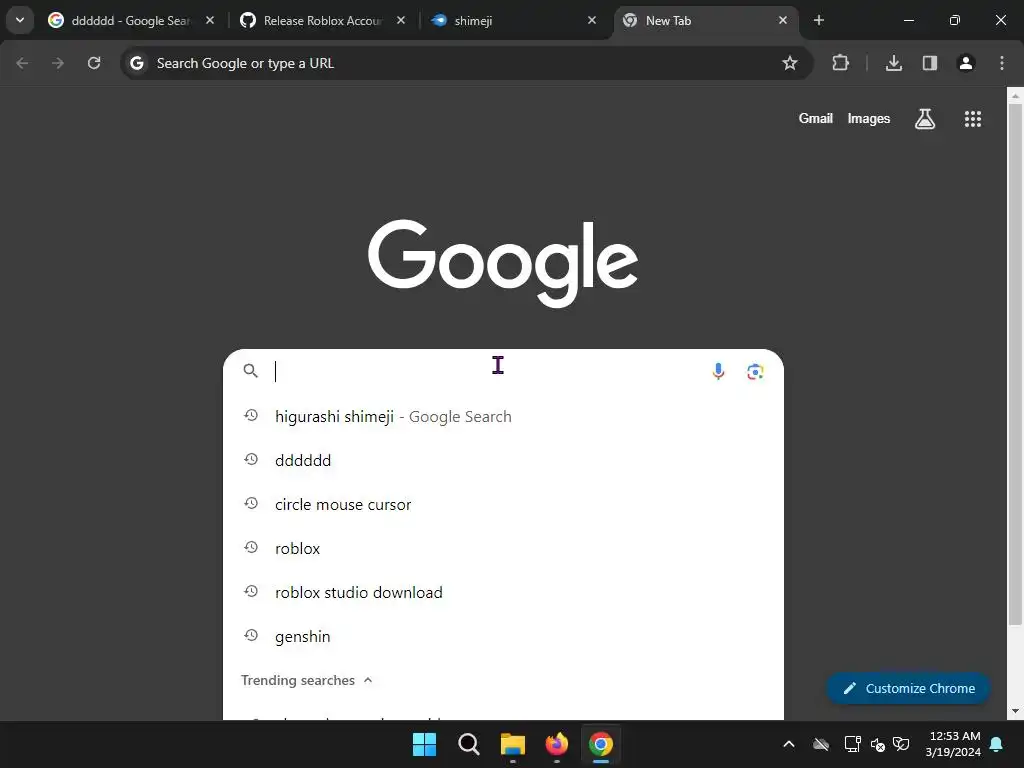
Task: Open Firefox from the taskbar
Action: (x=556, y=744)
